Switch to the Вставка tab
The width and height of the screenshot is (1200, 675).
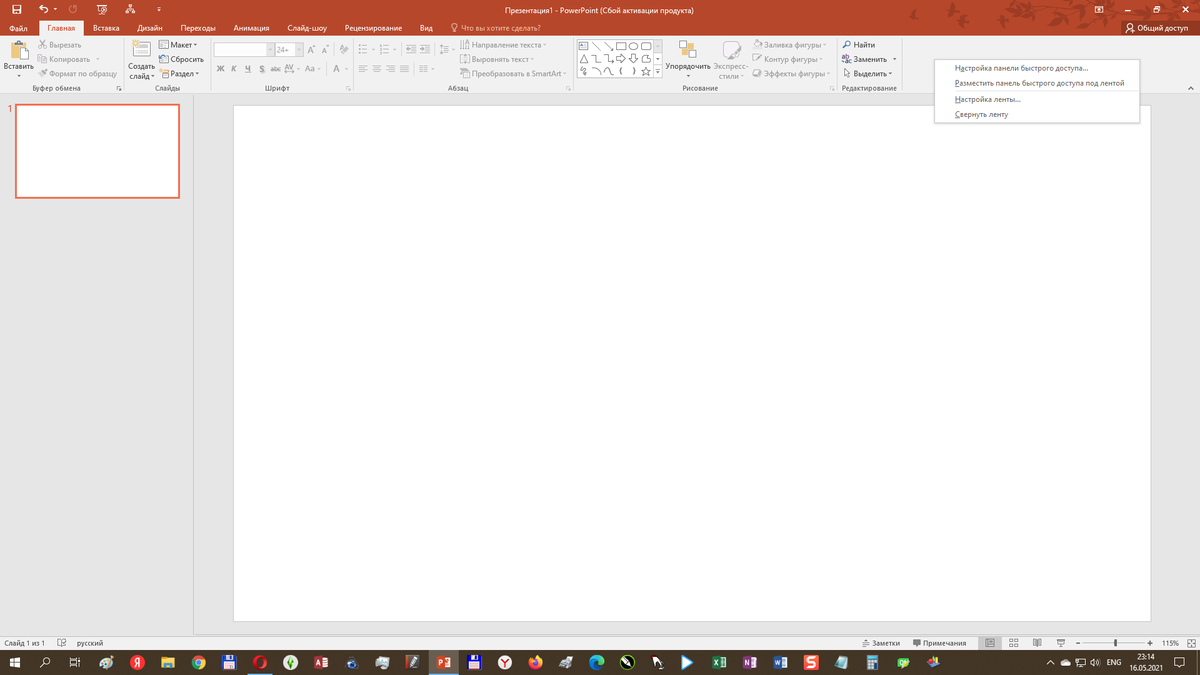tap(106, 28)
